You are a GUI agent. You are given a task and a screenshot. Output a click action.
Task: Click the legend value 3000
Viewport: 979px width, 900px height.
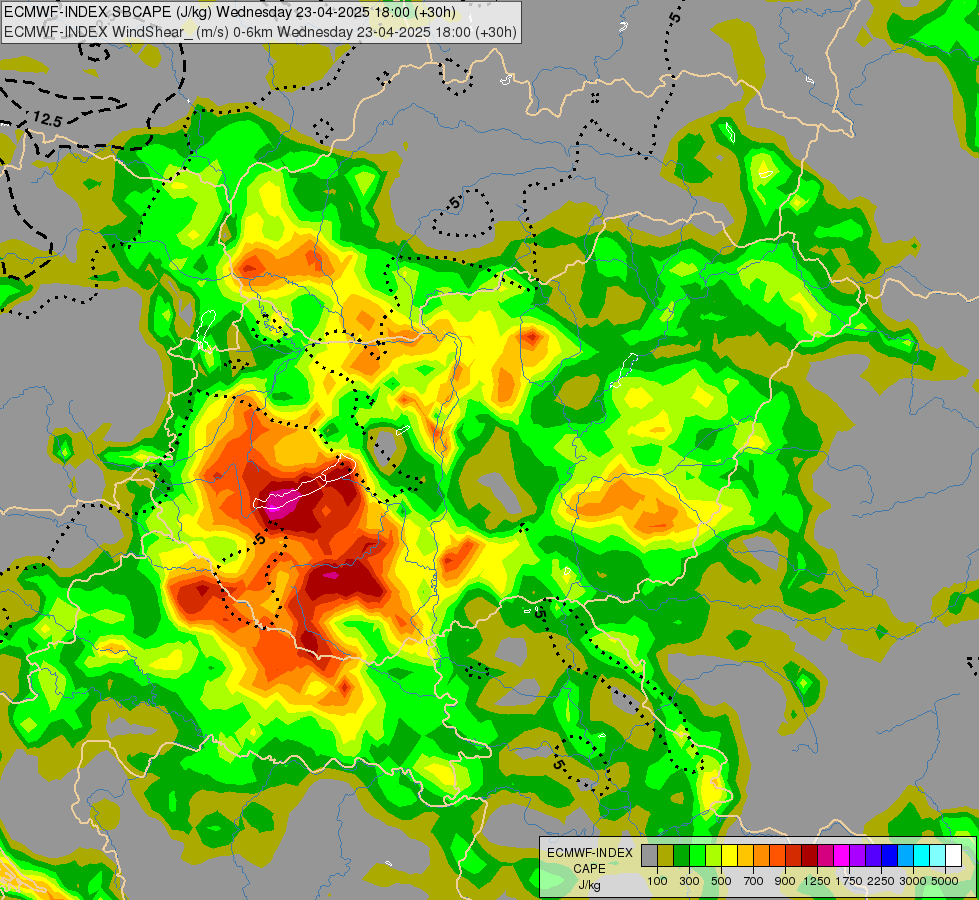[913, 881]
